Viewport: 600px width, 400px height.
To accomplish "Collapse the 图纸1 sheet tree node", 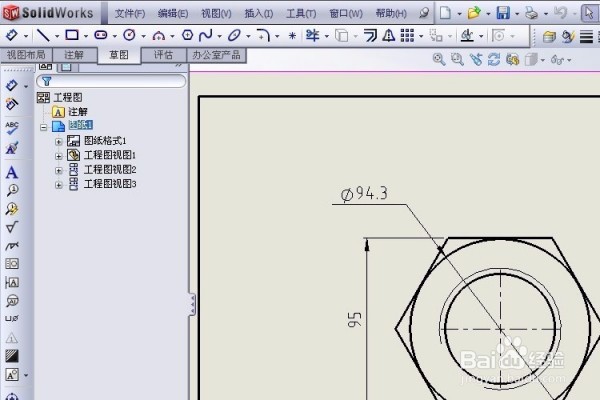I will pos(43,127).
